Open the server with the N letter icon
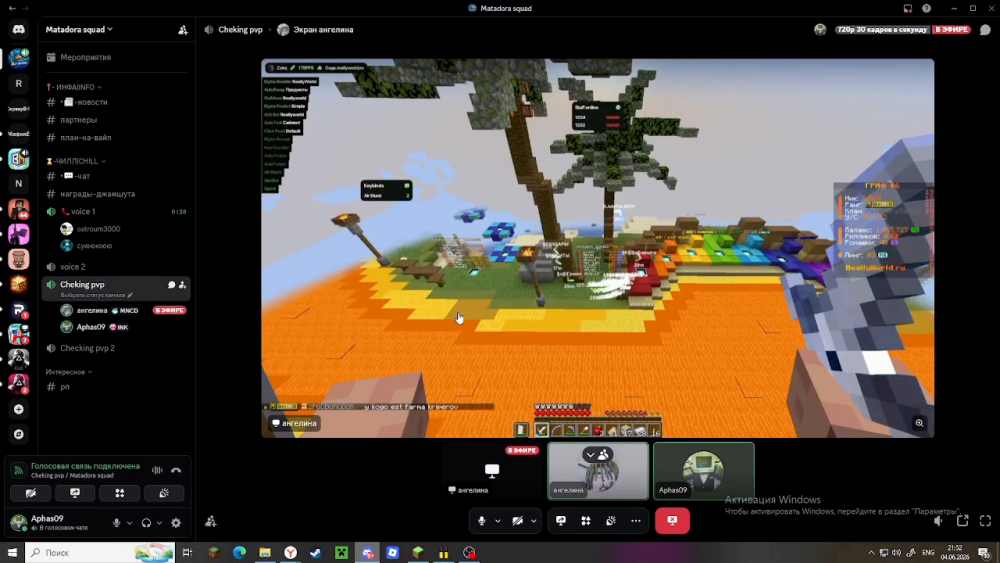The image size is (1000, 563). tap(18, 184)
